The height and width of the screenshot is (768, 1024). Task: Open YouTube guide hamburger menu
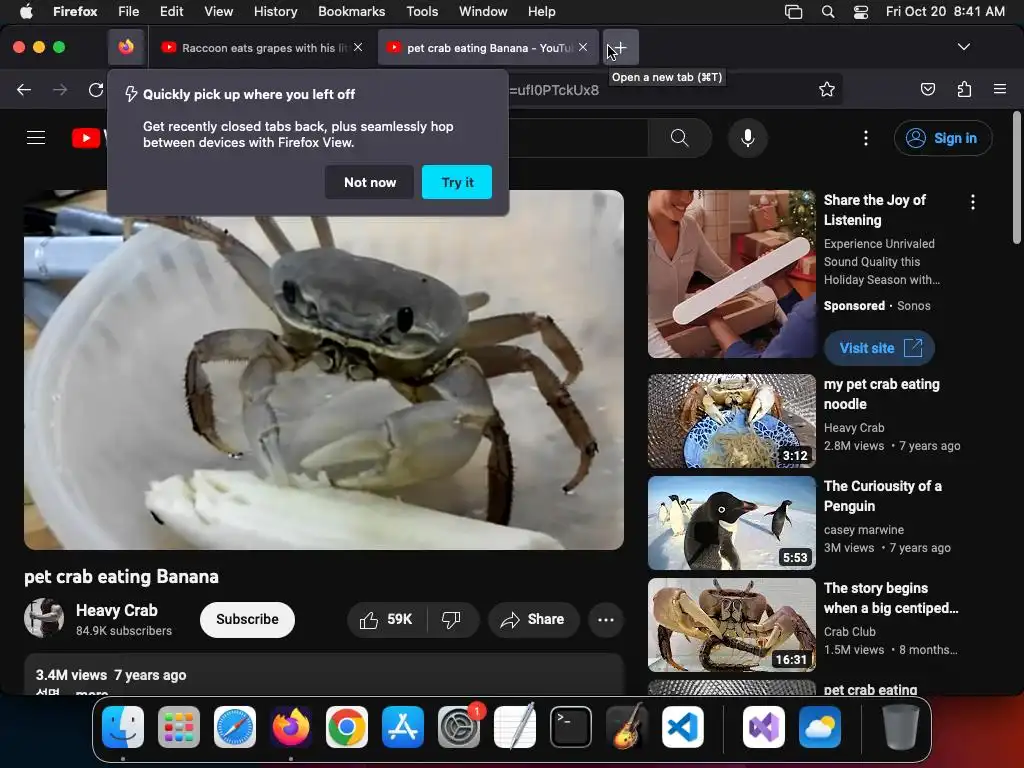coord(36,138)
